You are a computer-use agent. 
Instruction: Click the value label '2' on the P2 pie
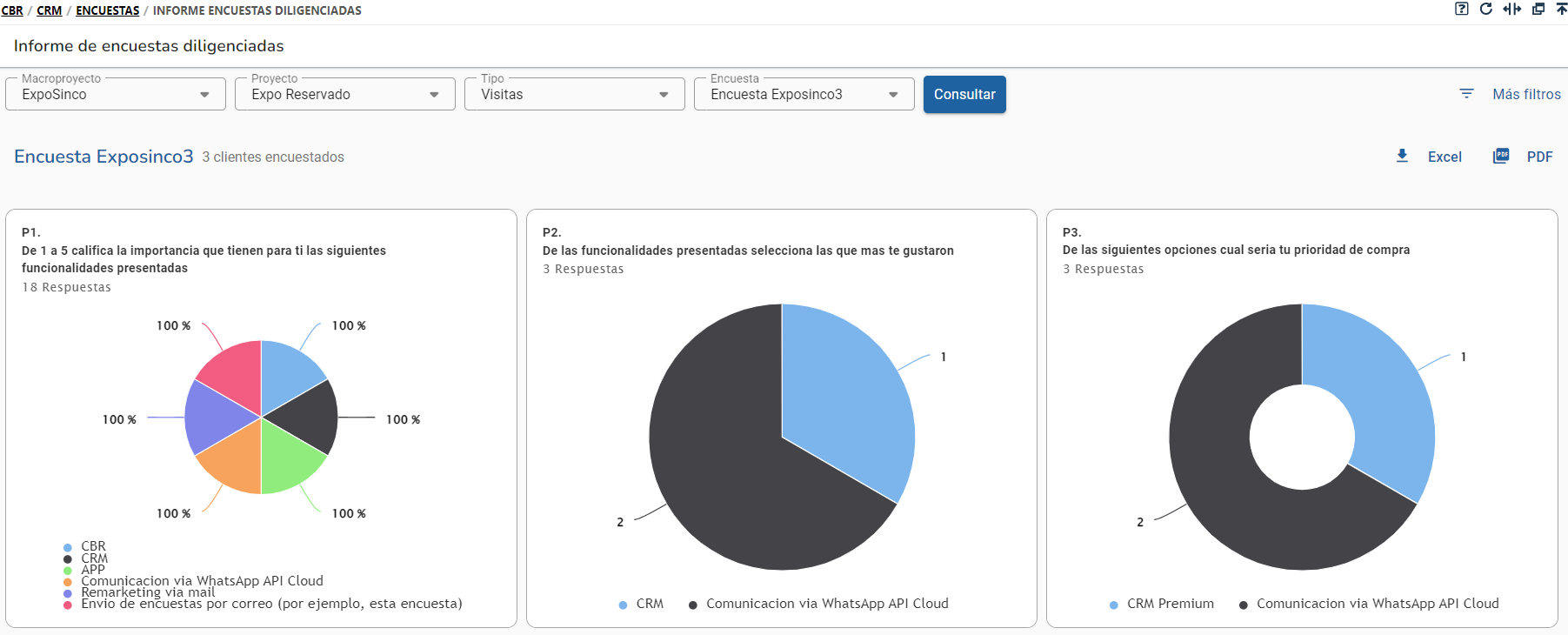pos(620,522)
